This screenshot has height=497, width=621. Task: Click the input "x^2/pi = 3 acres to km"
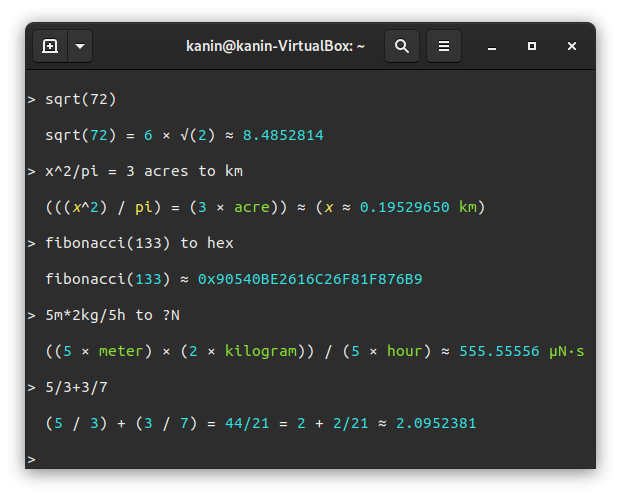[144, 171]
